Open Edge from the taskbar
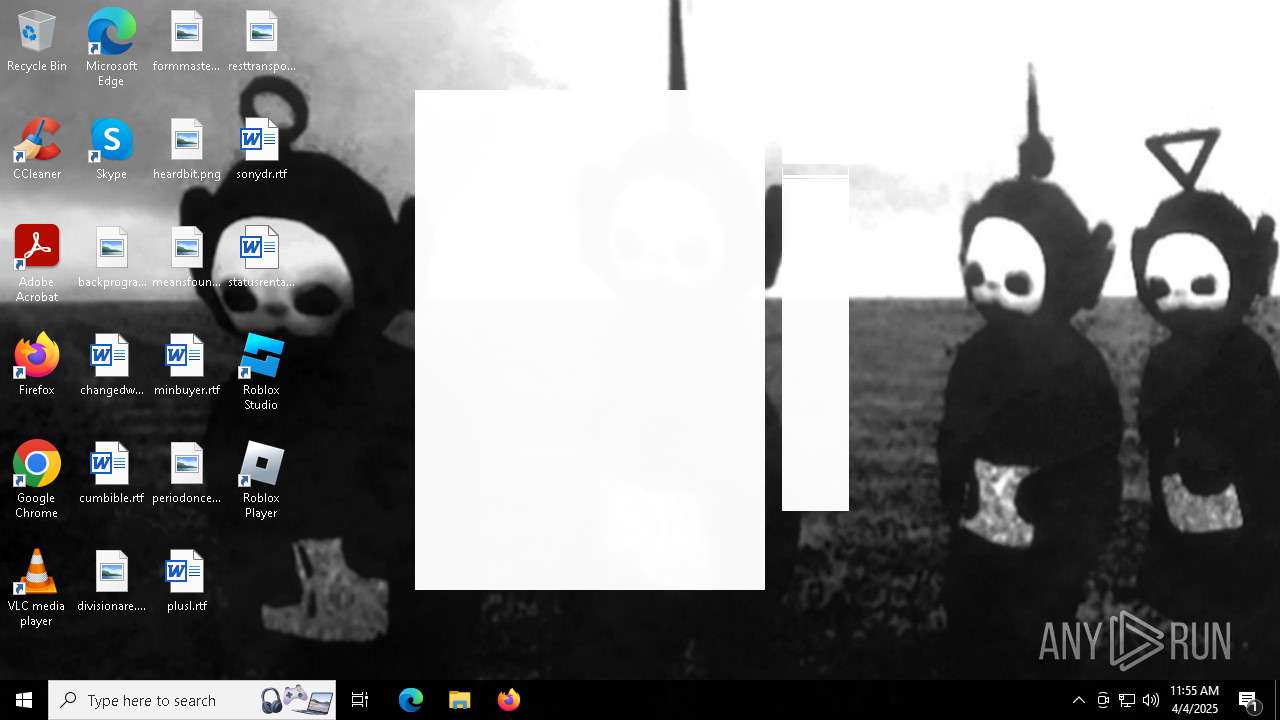 [x=411, y=700]
